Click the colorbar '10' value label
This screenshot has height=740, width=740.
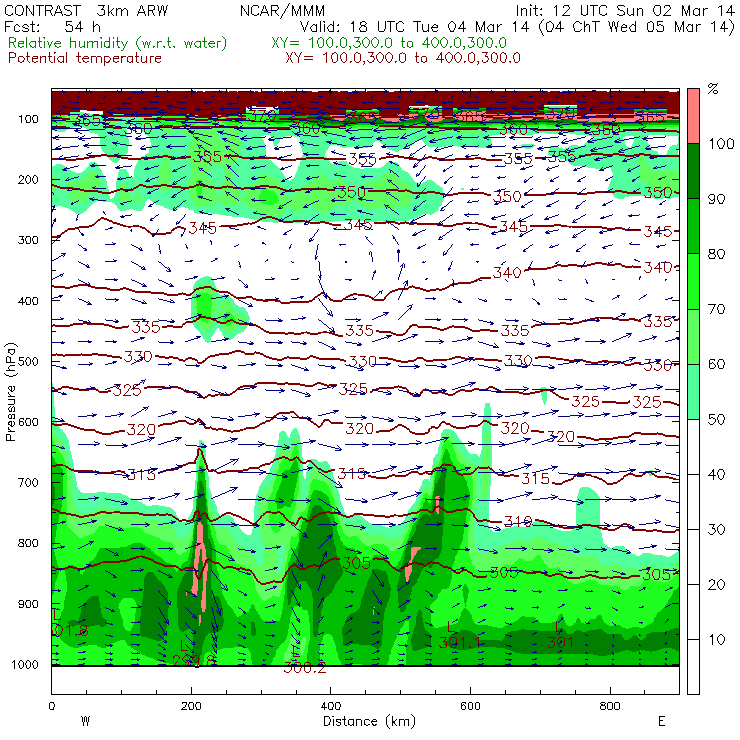tap(716, 639)
